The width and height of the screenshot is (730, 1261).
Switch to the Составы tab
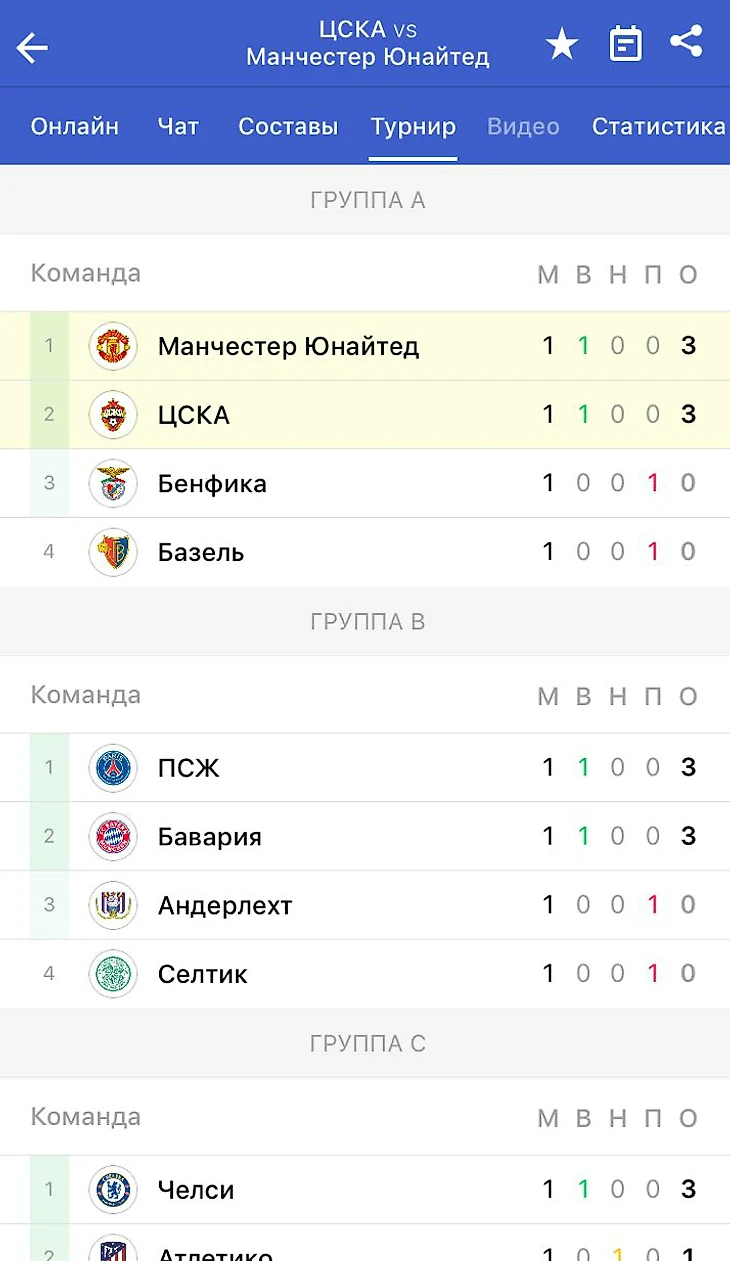click(x=288, y=127)
